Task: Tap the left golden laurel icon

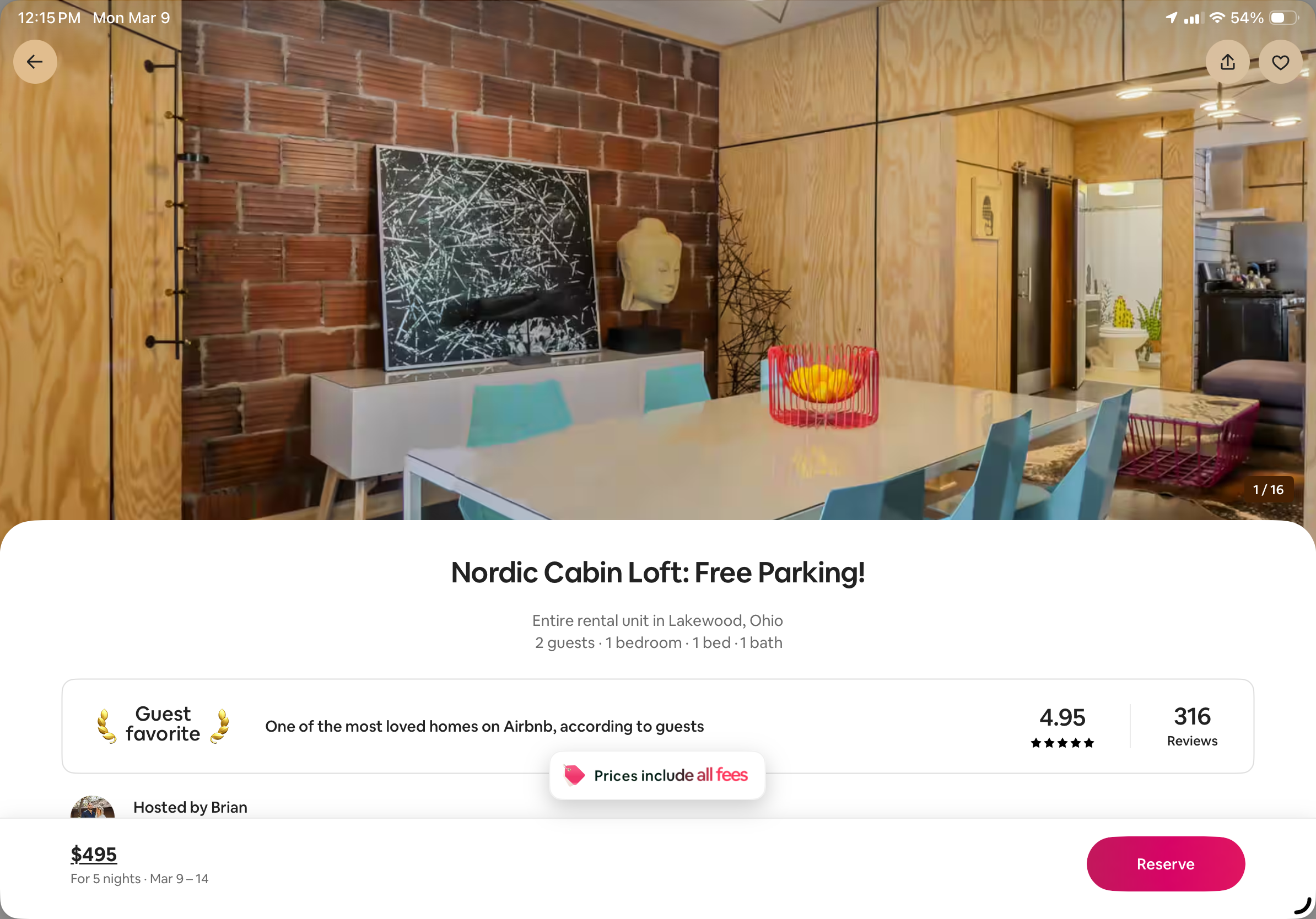Action: click(106, 726)
